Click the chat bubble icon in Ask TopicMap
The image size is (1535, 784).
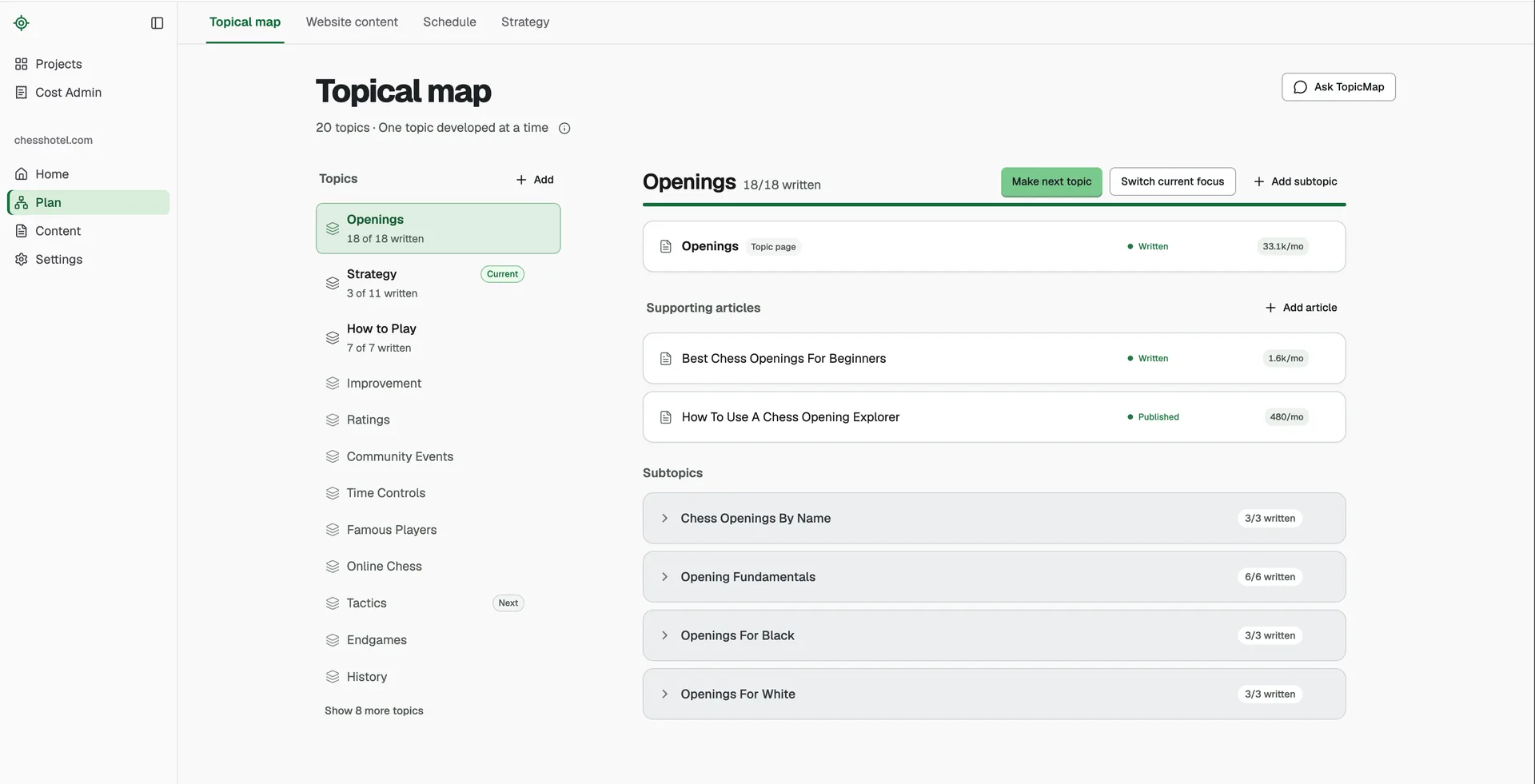coord(1301,87)
